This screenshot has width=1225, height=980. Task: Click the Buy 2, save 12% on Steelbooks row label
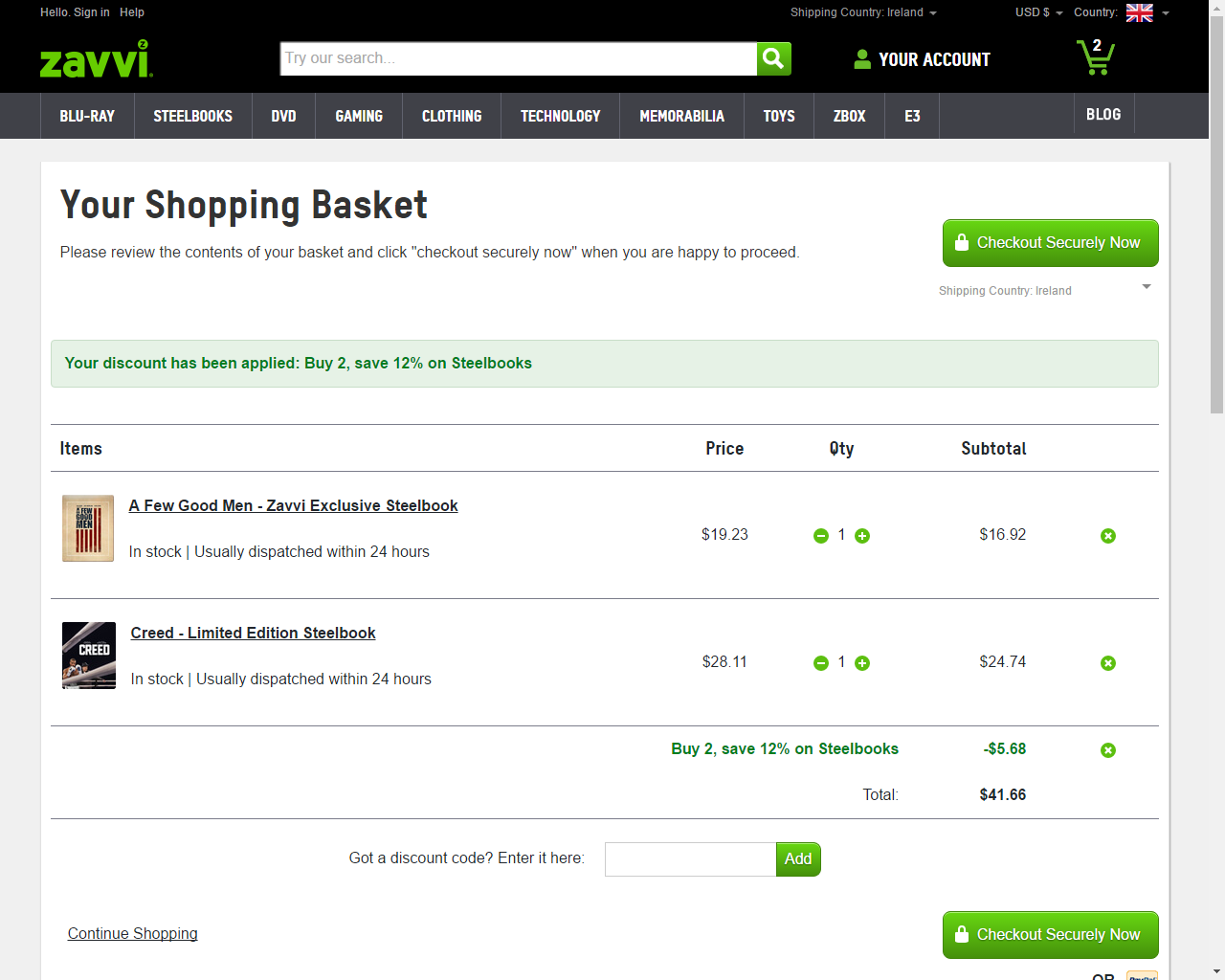[785, 748]
